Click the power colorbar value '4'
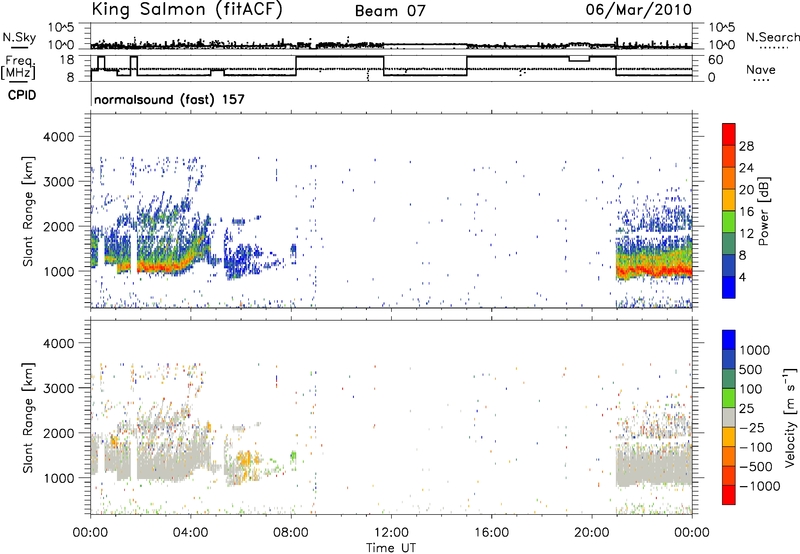 click(742, 277)
